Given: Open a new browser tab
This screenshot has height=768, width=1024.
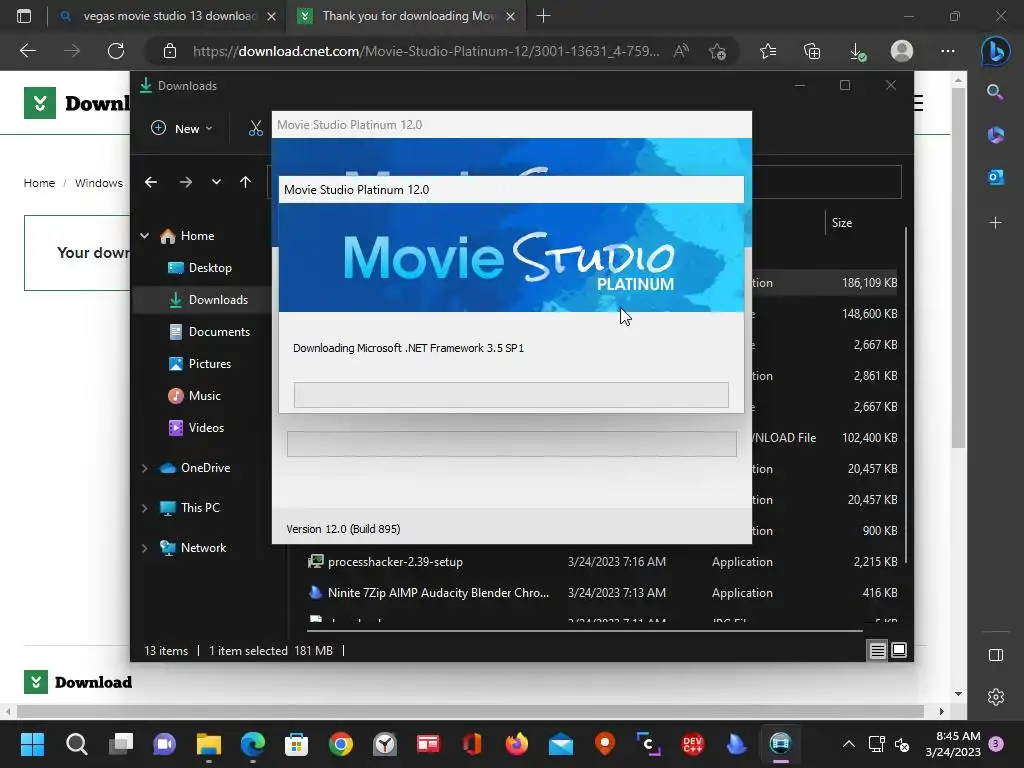Looking at the screenshot, I should [543, 16].
